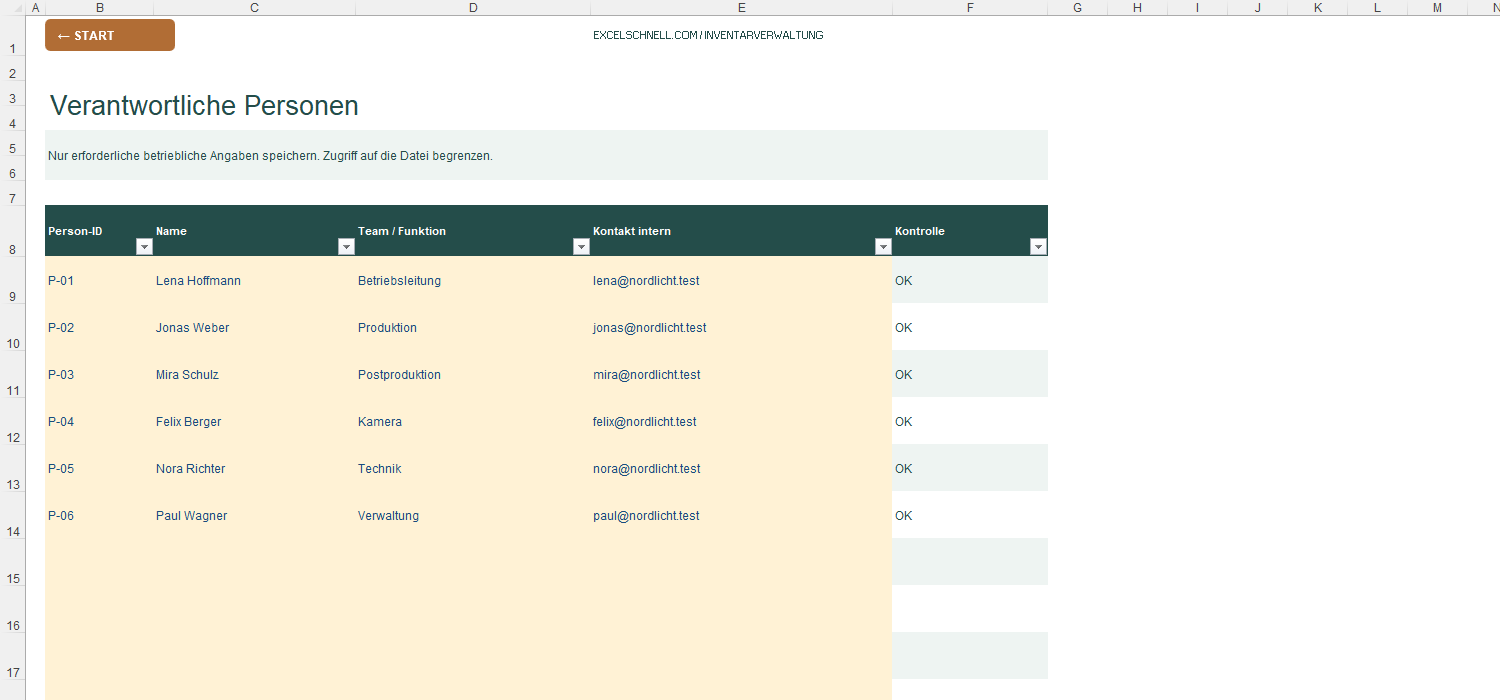Select the Postproduktion cell

coord(473,374)
